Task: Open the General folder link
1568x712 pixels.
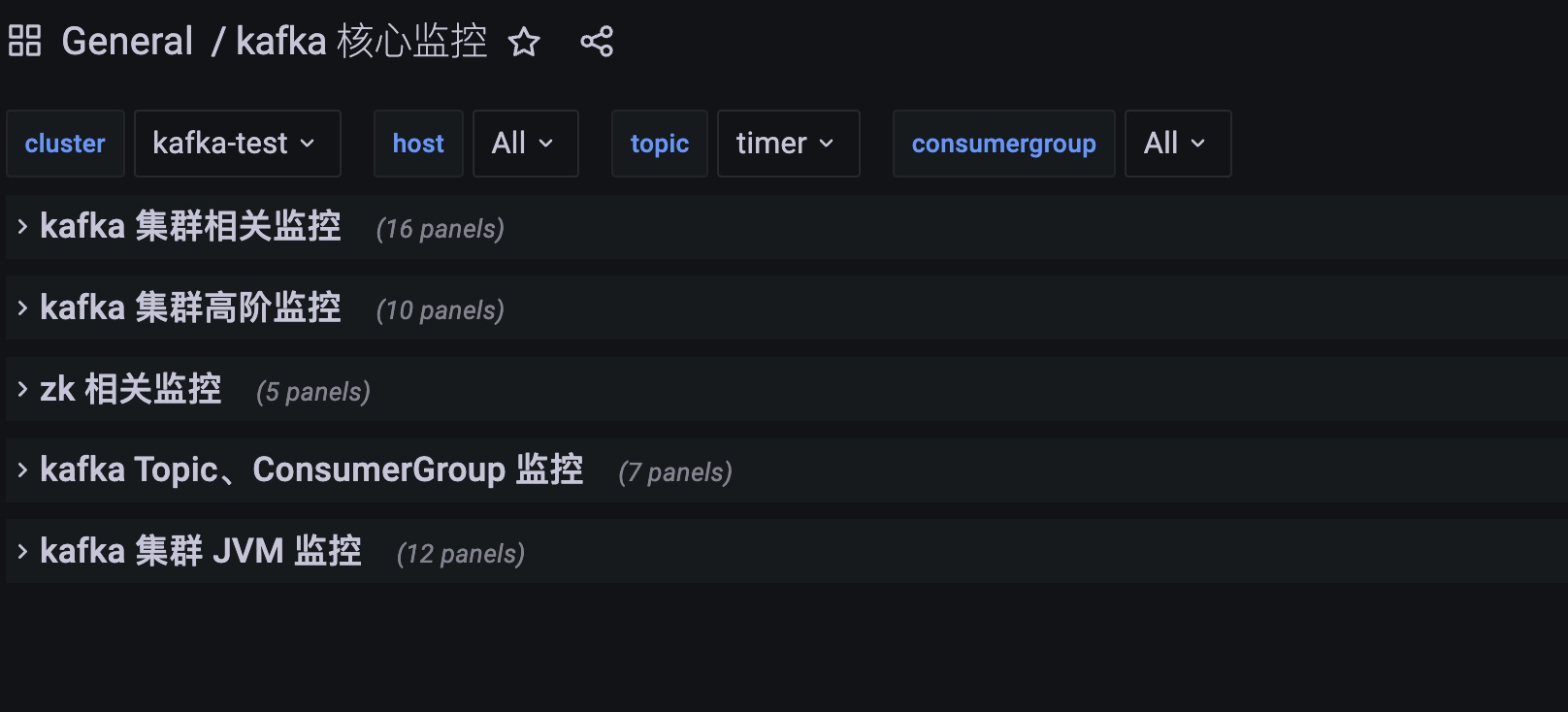Action: click(127, 42)
